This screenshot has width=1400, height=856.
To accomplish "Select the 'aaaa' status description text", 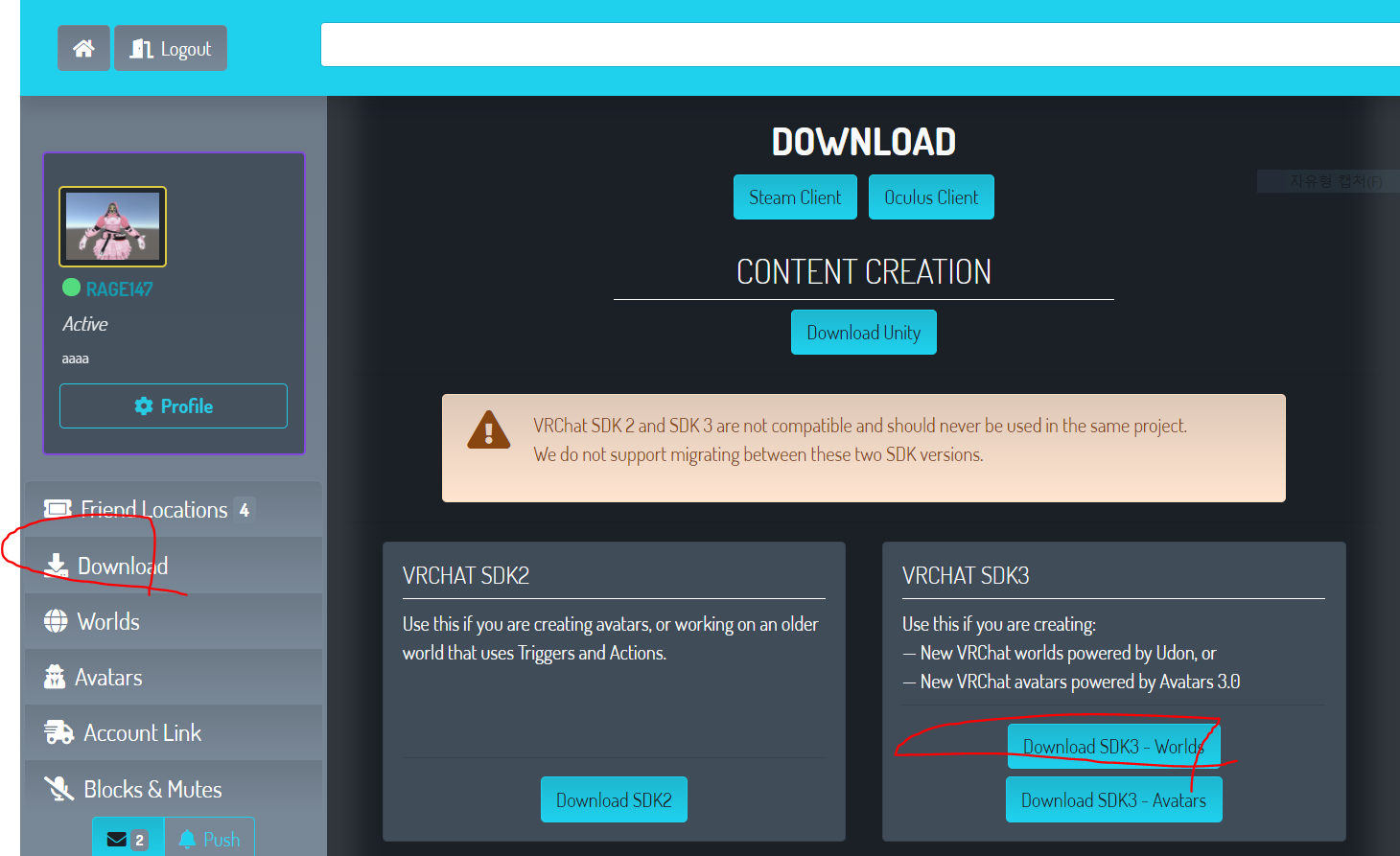I will [x=76, y=359].
